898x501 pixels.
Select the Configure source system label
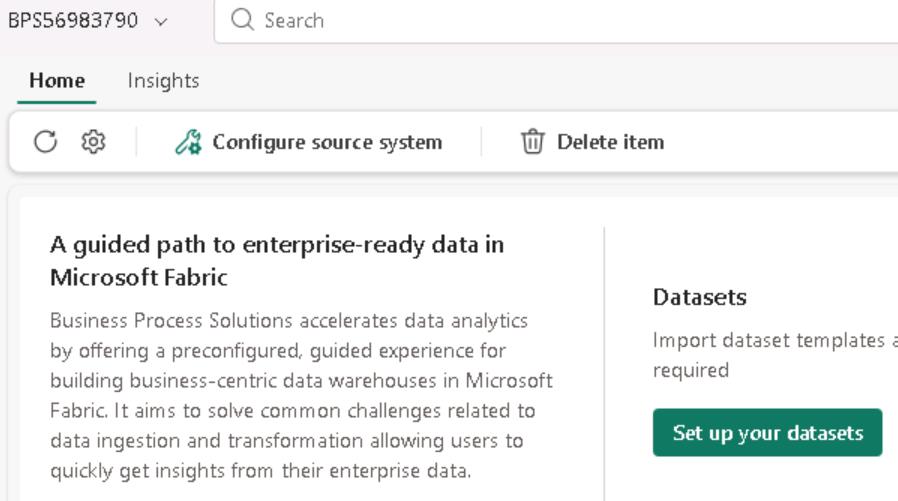tap(327, 142)
